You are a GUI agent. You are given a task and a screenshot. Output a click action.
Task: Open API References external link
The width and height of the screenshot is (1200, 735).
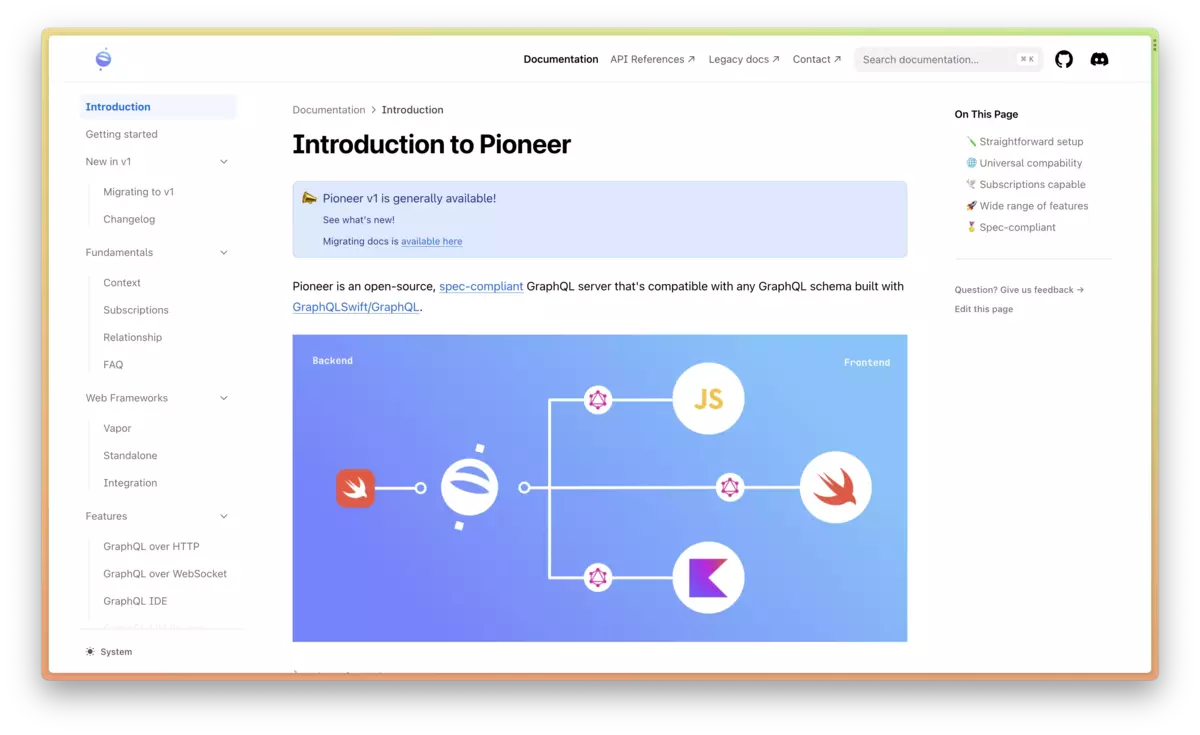point(653,59)
